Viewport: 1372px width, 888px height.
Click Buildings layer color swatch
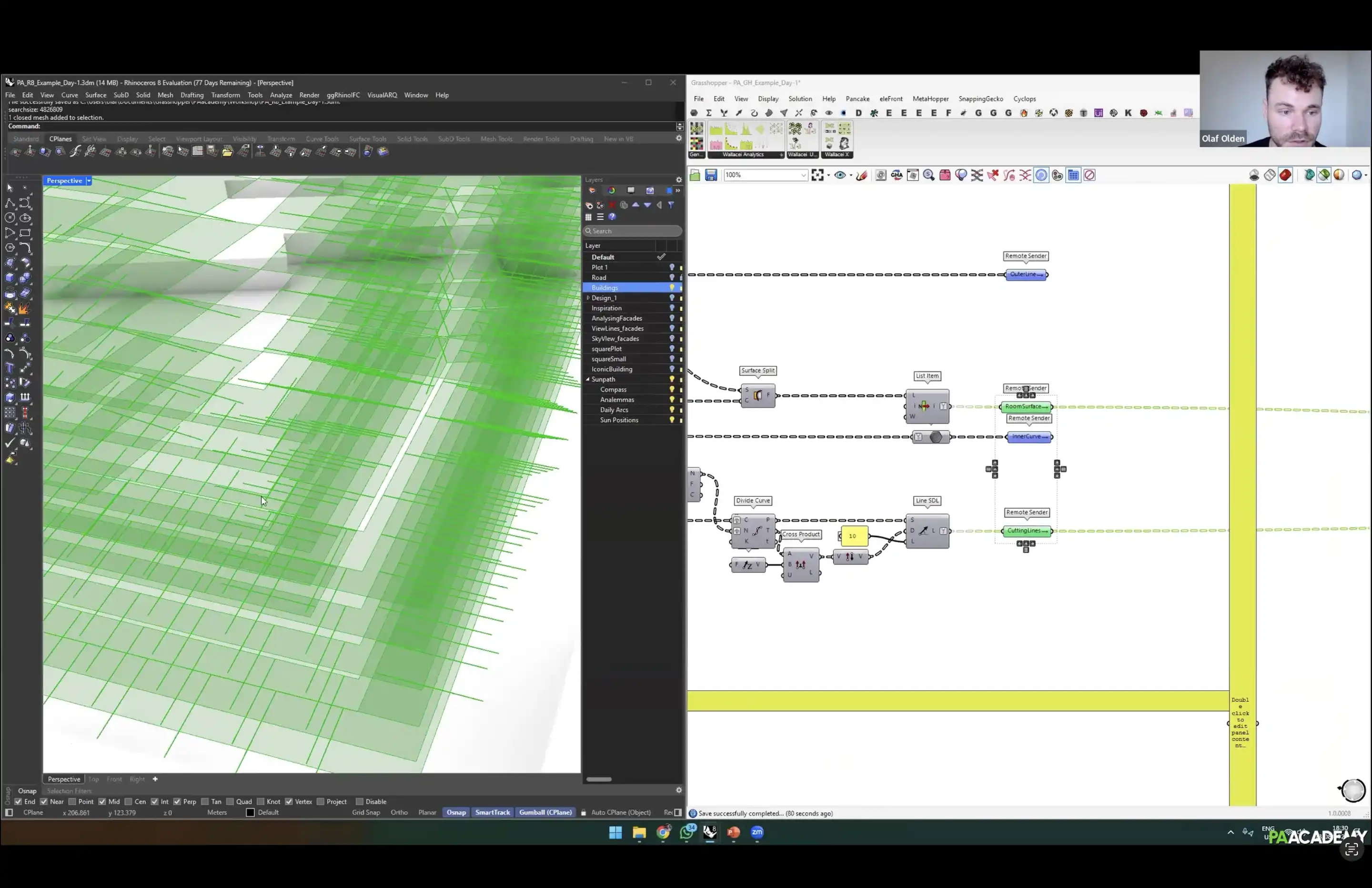point(681,288)
